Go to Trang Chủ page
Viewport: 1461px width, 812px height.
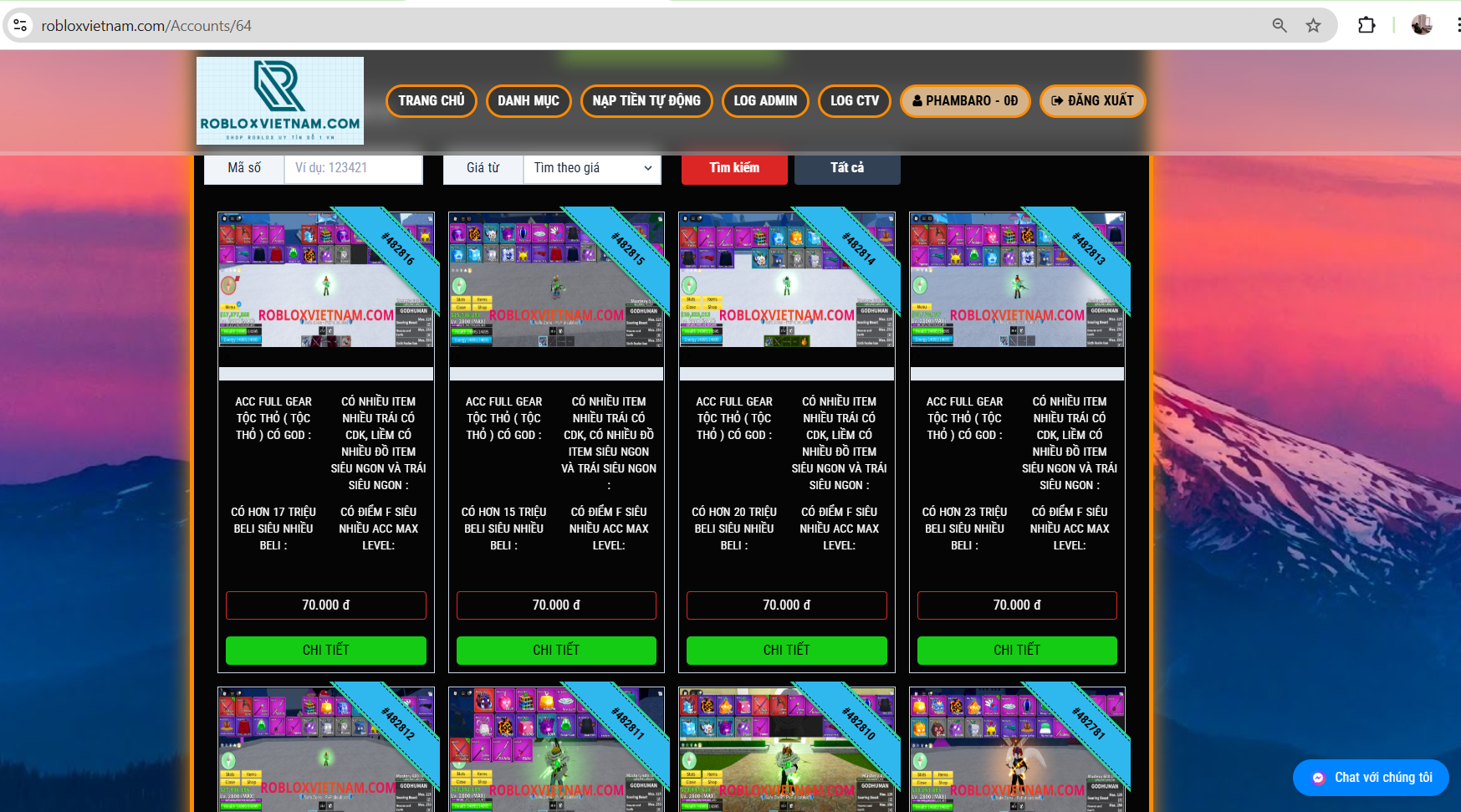click(432, 101)
